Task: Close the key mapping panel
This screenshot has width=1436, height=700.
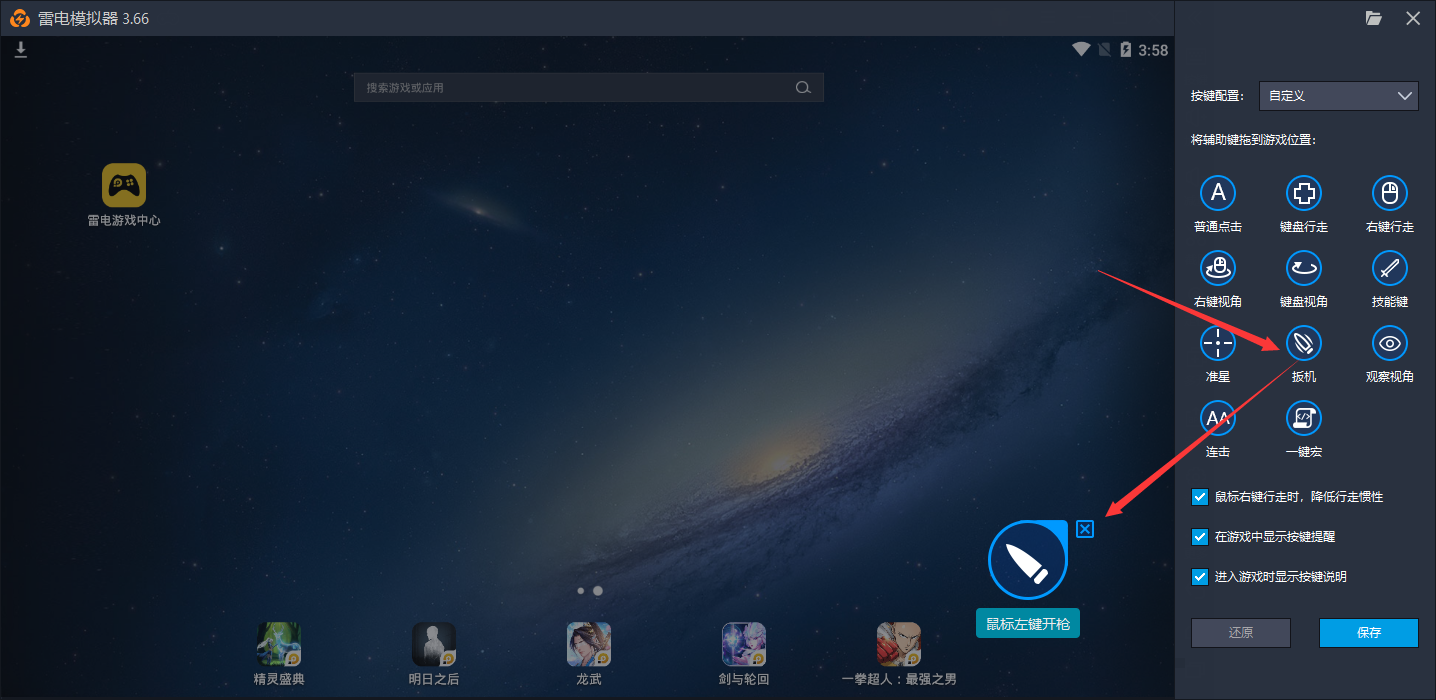Action: tap(1413, 18)
